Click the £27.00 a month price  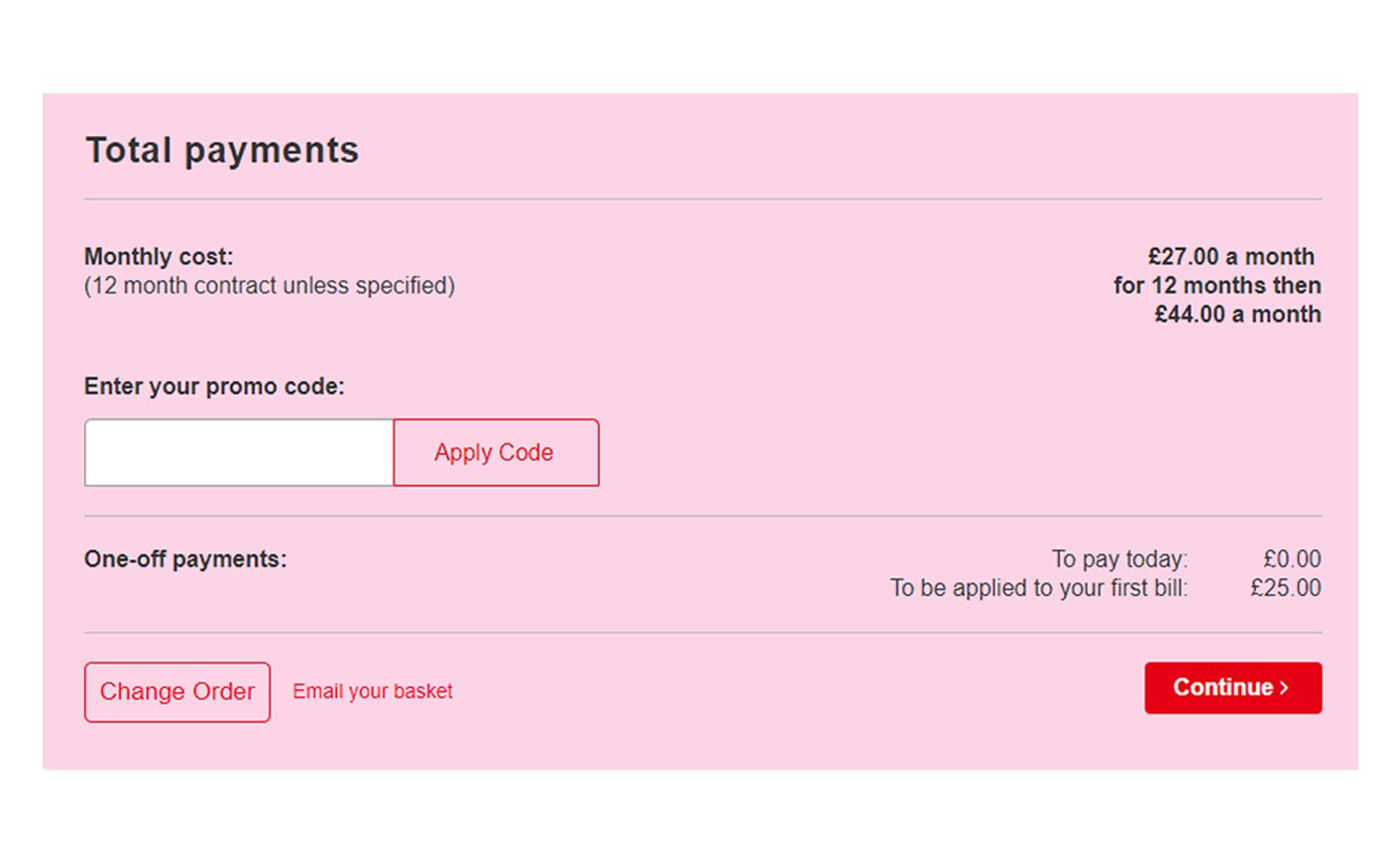point(1231,256)
